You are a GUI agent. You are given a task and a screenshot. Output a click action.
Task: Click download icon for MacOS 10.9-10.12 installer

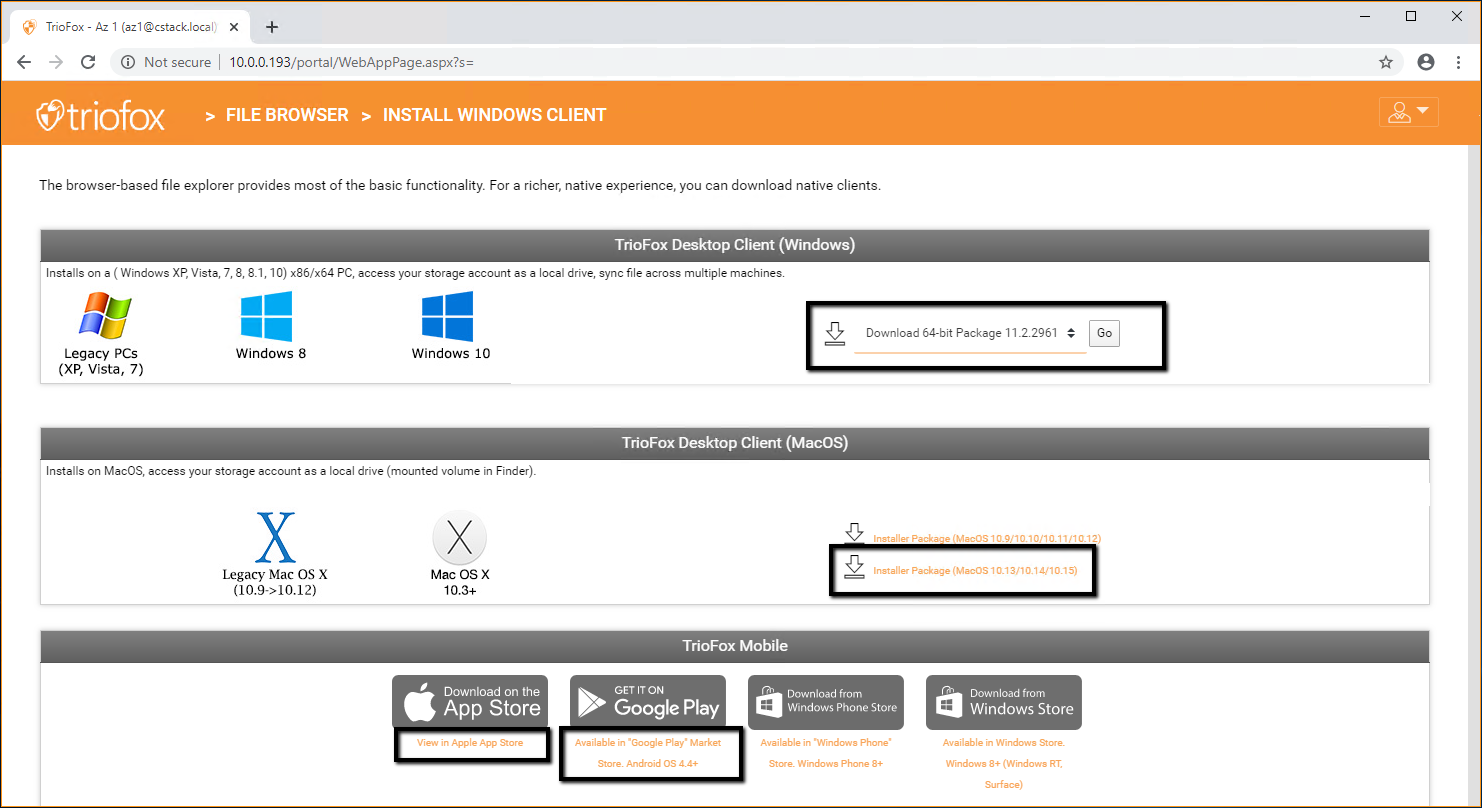click(x=855, y=533)
